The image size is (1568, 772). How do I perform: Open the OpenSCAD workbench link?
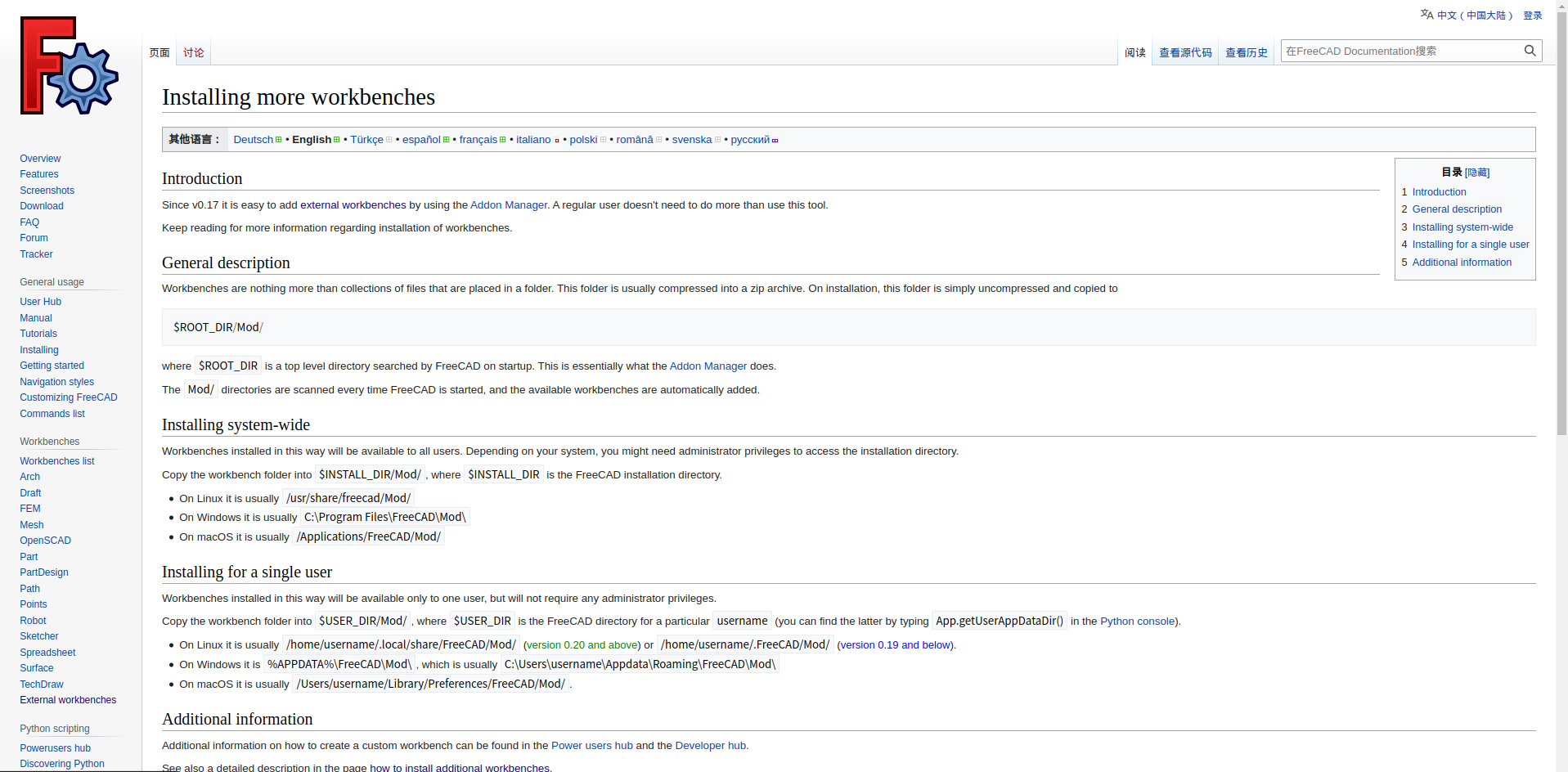click(45, 541)
